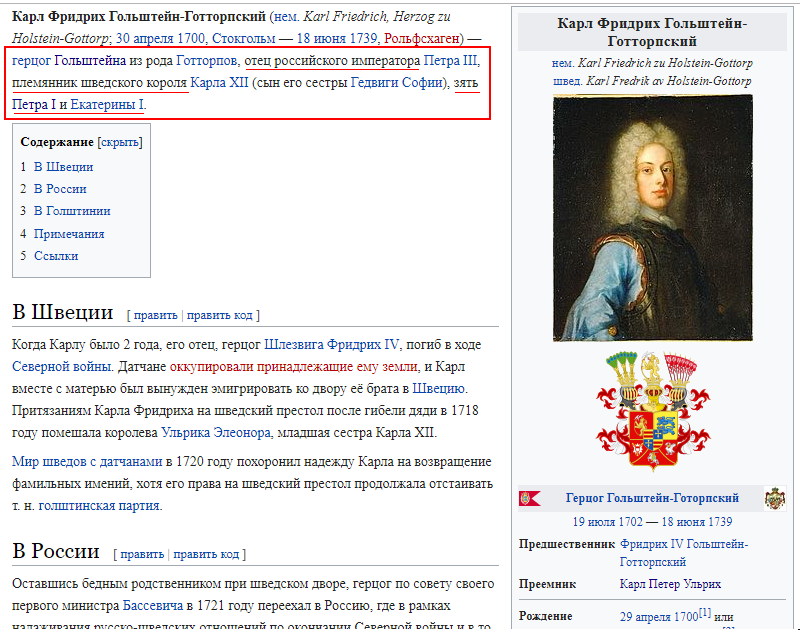Open the герцог link in the intro
This screenshot has height=632, width=800.
(31, 61)
